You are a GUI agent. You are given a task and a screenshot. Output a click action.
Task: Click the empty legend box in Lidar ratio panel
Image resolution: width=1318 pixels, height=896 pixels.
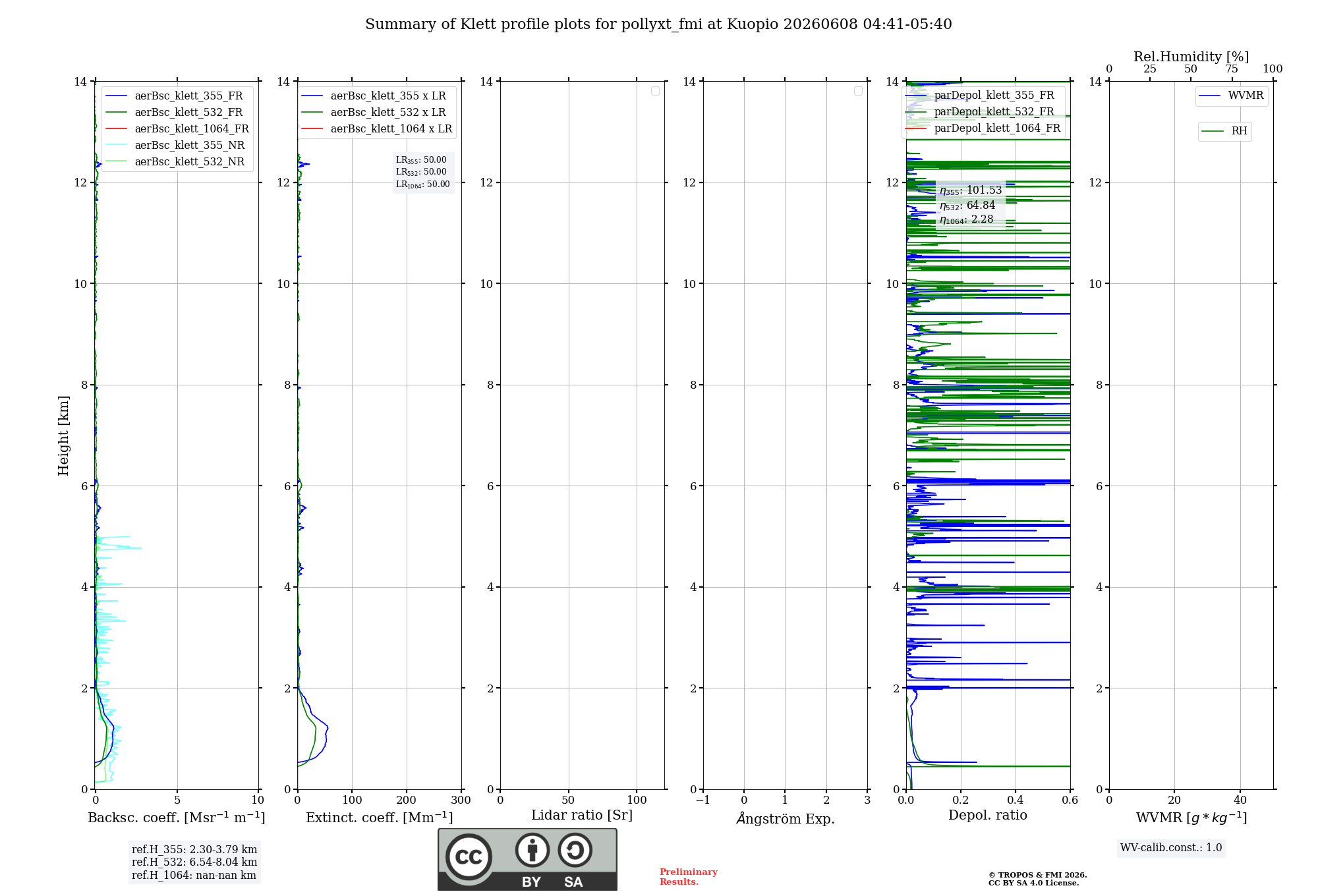655,91
